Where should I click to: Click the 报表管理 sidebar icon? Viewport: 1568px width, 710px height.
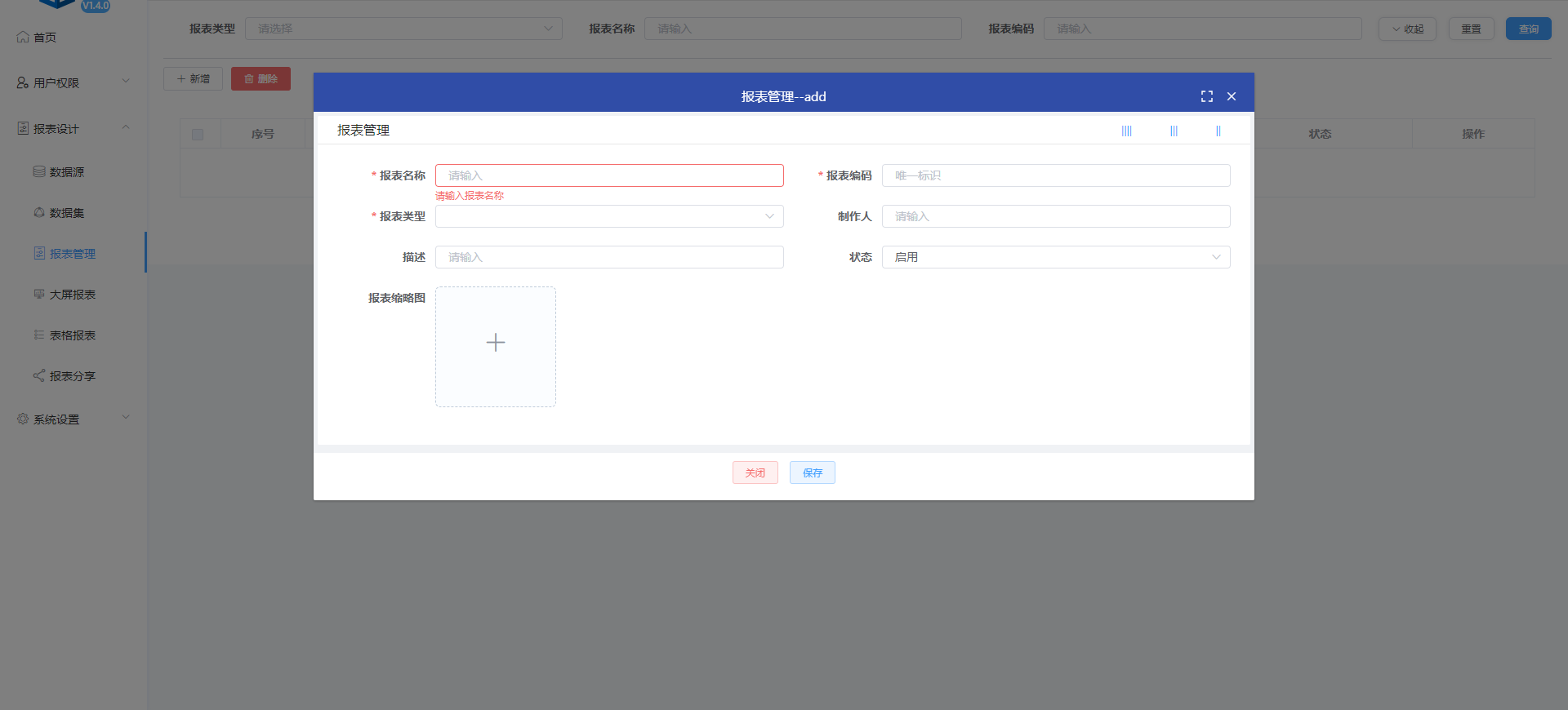coord(39,253)
